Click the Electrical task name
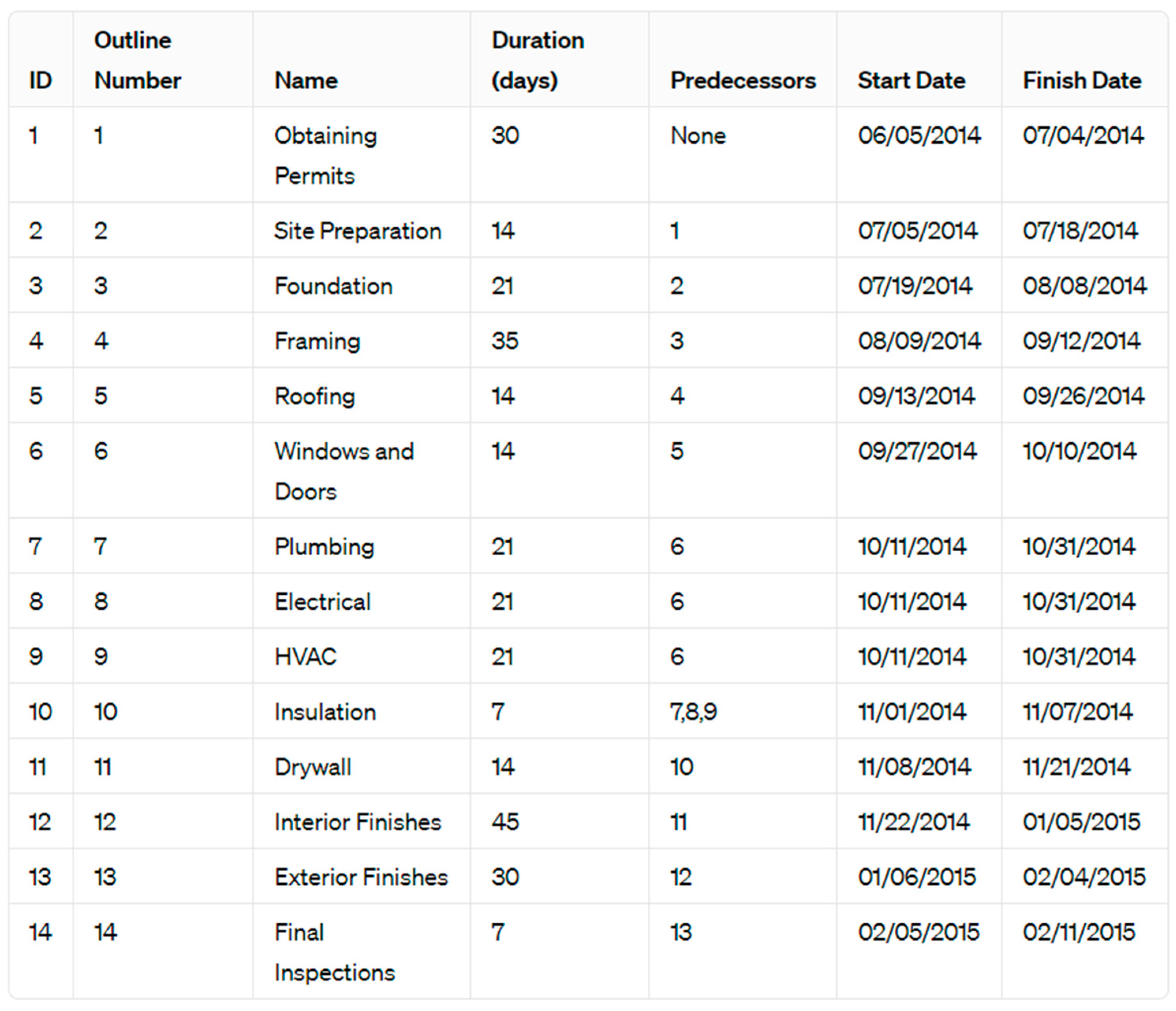 [x=322, y=602]
